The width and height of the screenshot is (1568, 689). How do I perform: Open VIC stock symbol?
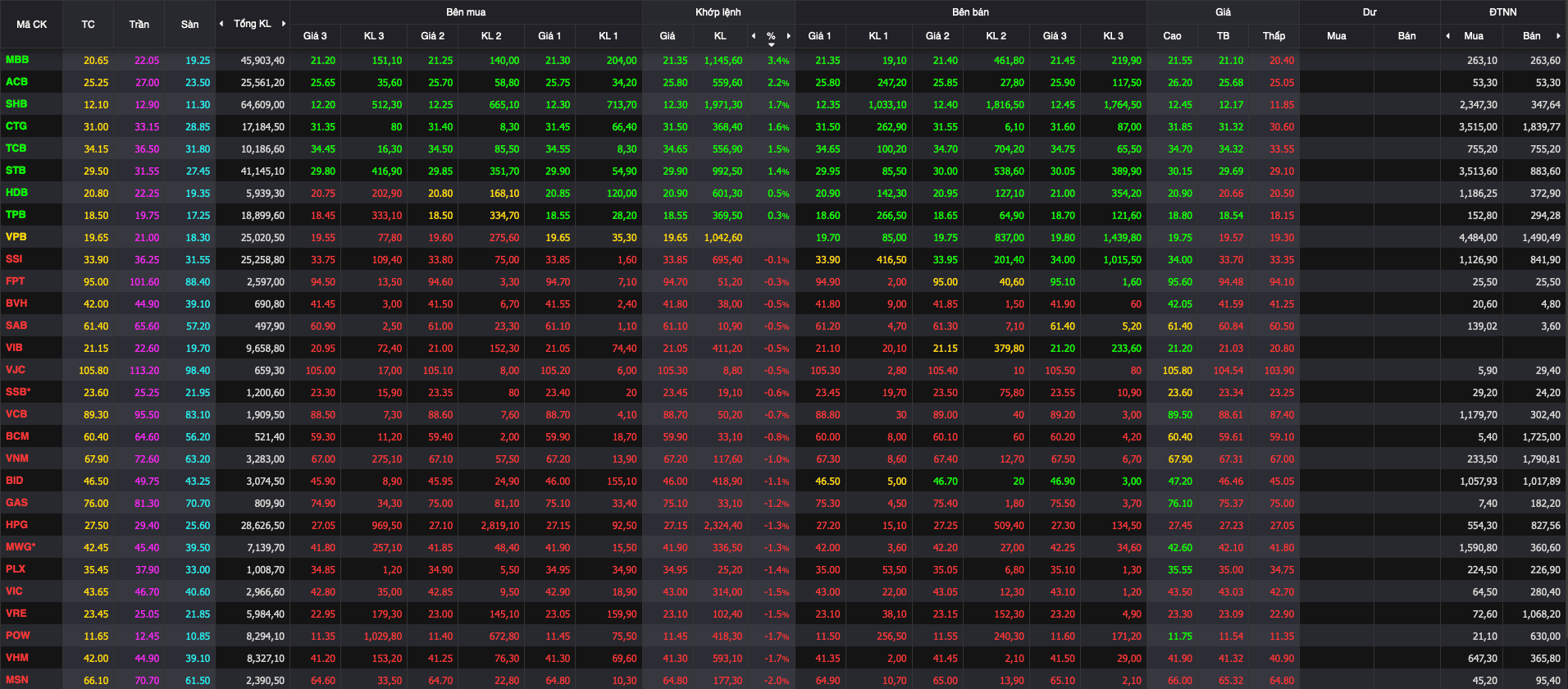pos(14,591)
